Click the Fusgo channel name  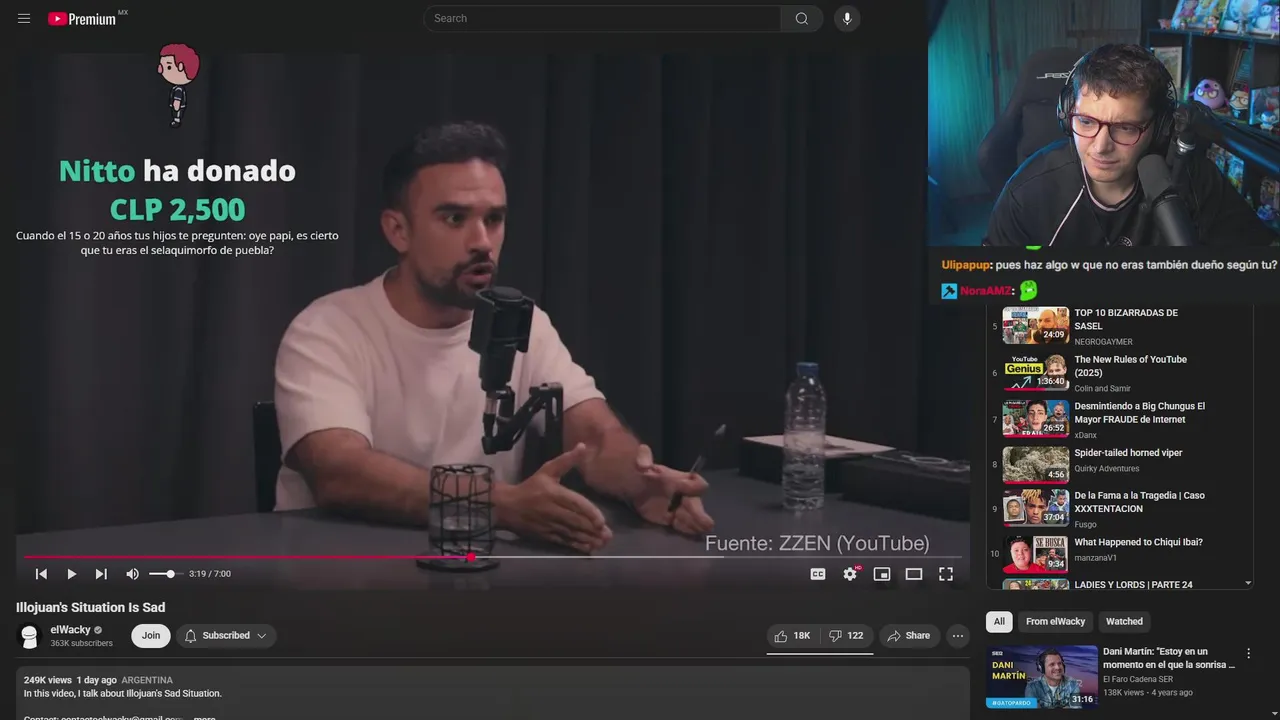coord(1086,525)
